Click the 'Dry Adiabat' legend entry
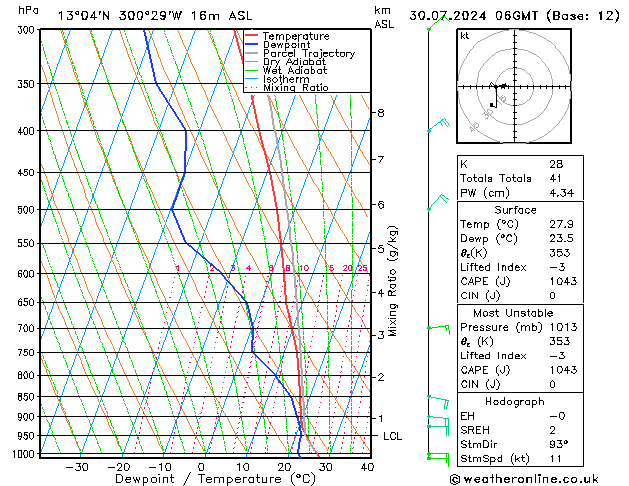The width and height of the screenshot is (629, 486). [294, 62]
